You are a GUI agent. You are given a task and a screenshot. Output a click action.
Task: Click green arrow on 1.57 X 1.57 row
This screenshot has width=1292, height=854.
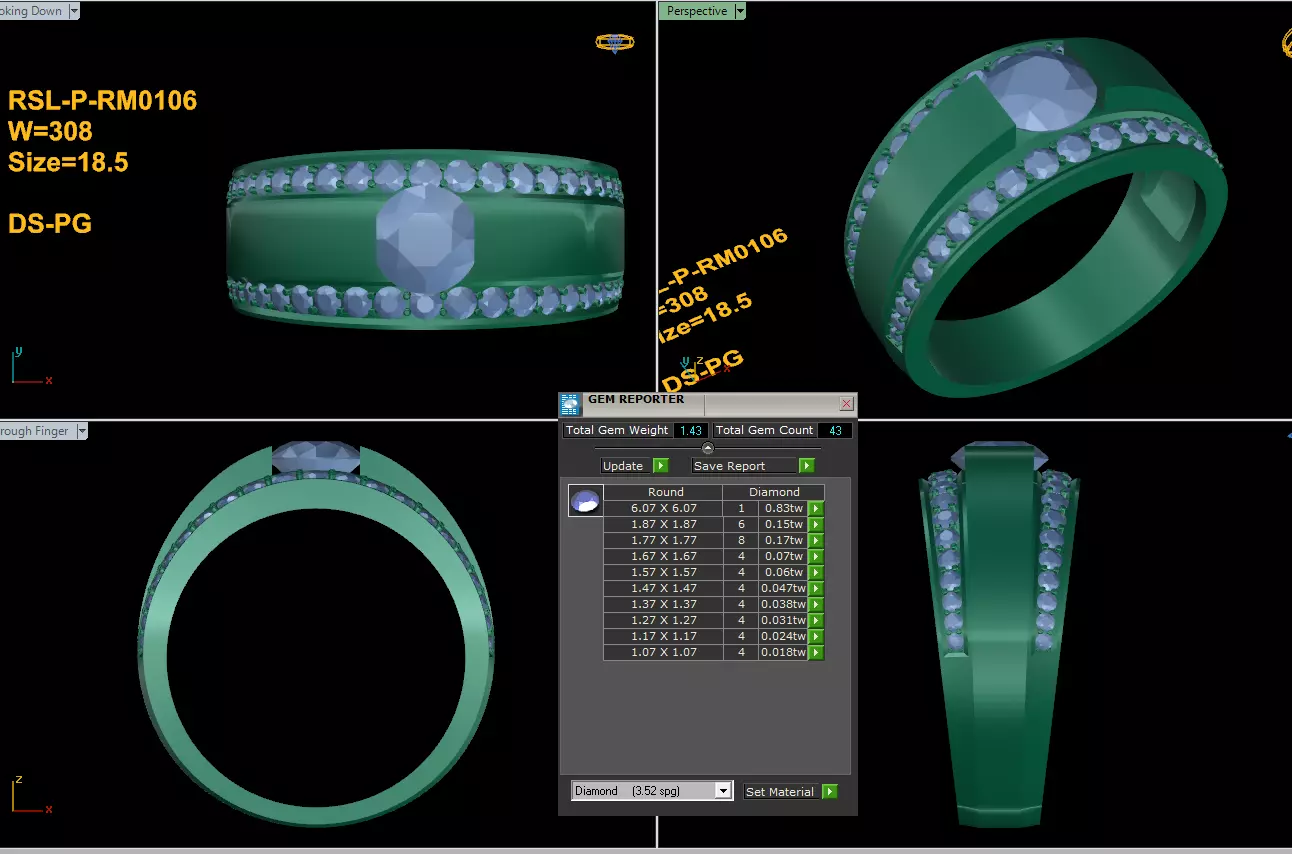tap(816, 572)
